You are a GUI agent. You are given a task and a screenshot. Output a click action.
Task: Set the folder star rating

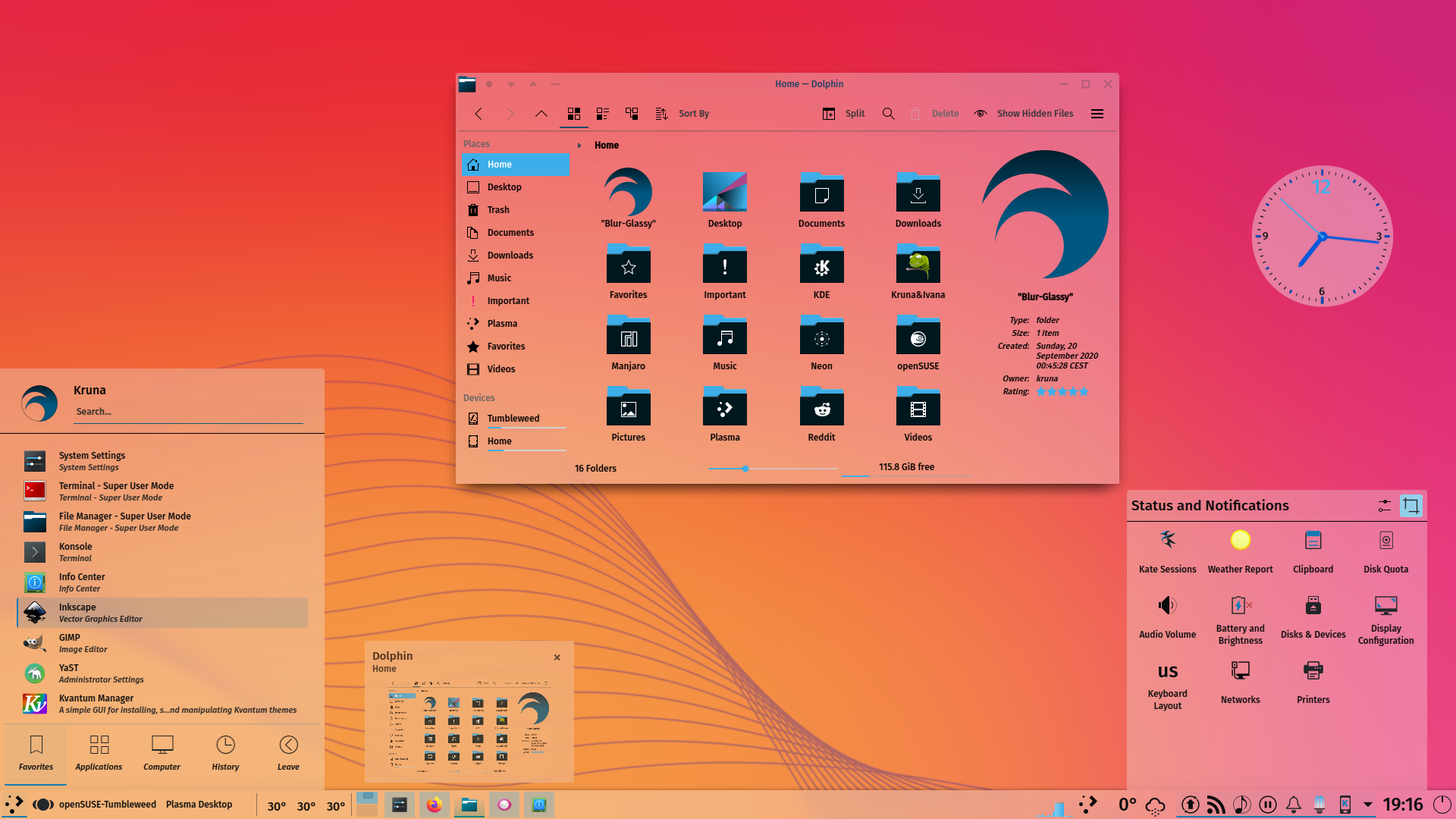tap(1062, 392)
